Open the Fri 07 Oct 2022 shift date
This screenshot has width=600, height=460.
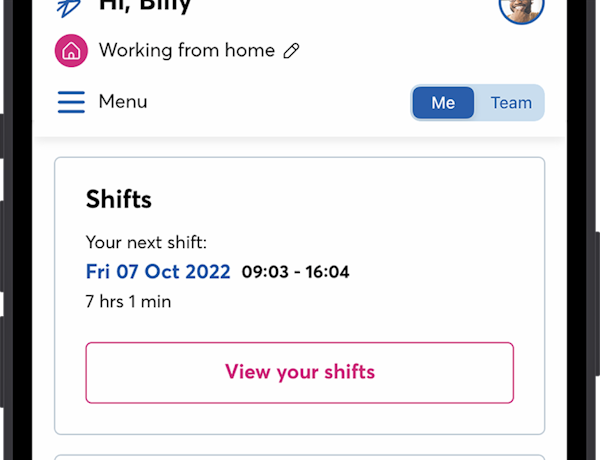click(158, 271)
